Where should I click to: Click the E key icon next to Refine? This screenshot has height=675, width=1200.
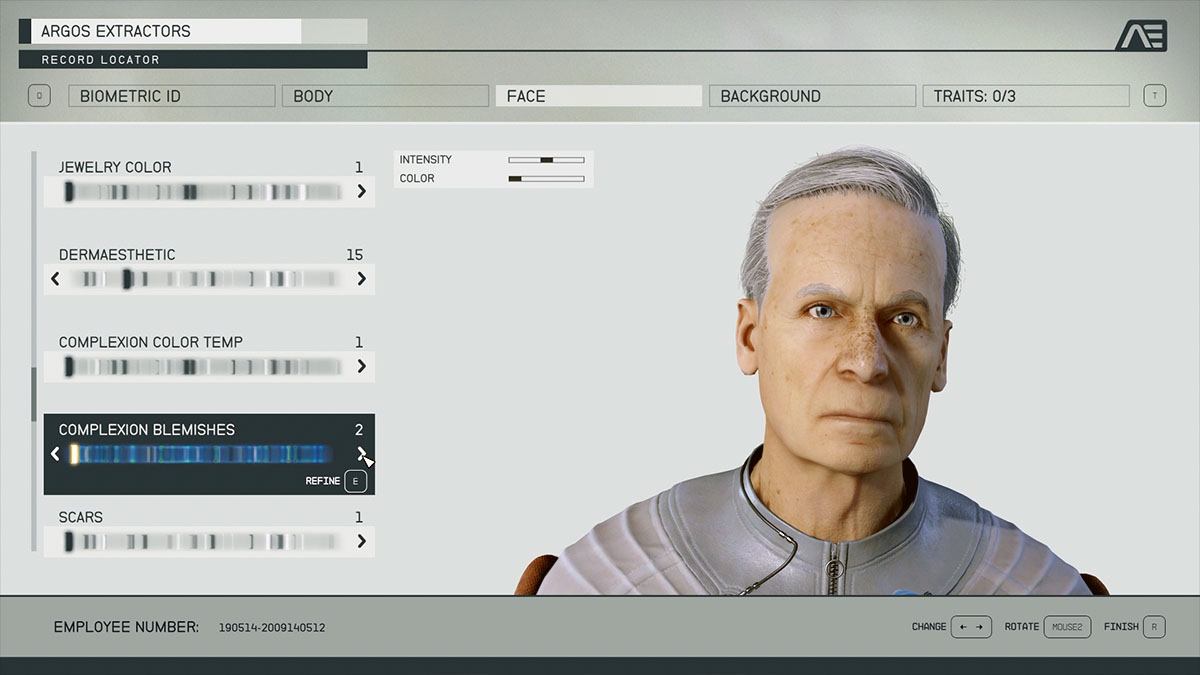pyautogui.click(x=354, y=481)
